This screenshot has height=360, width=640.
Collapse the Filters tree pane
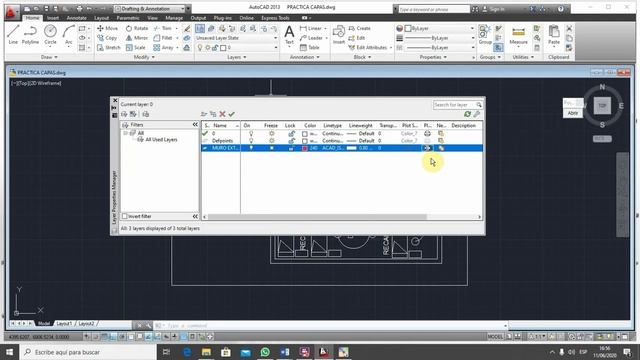(195, 124)
